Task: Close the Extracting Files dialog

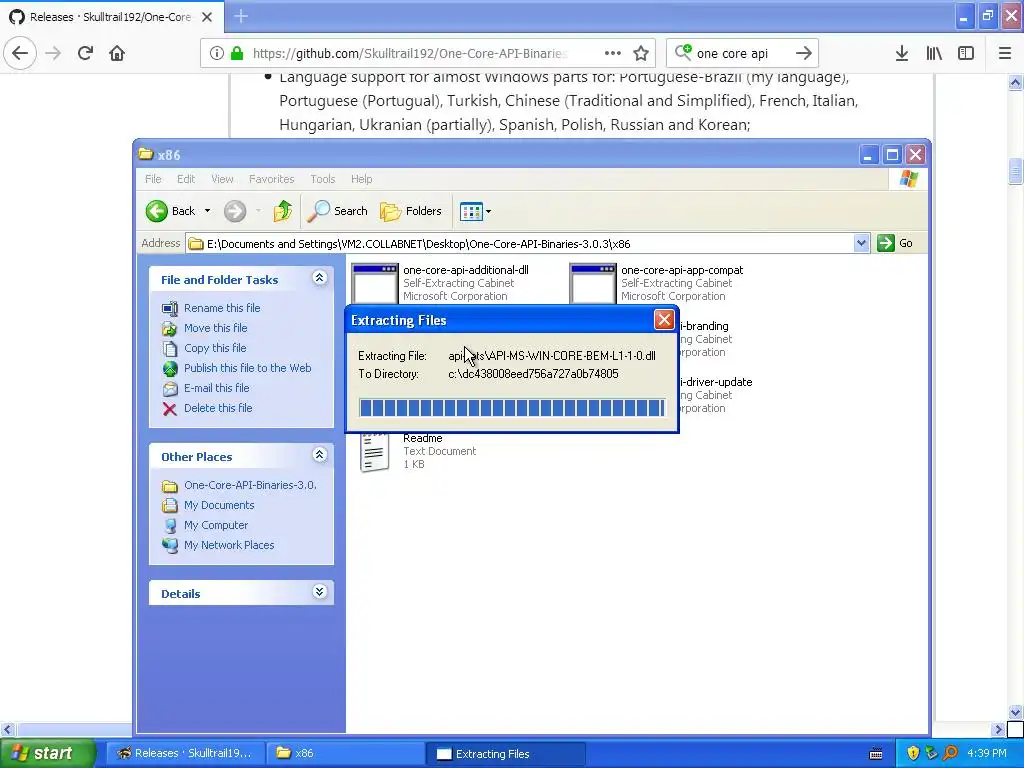Action: coord(664,320)
